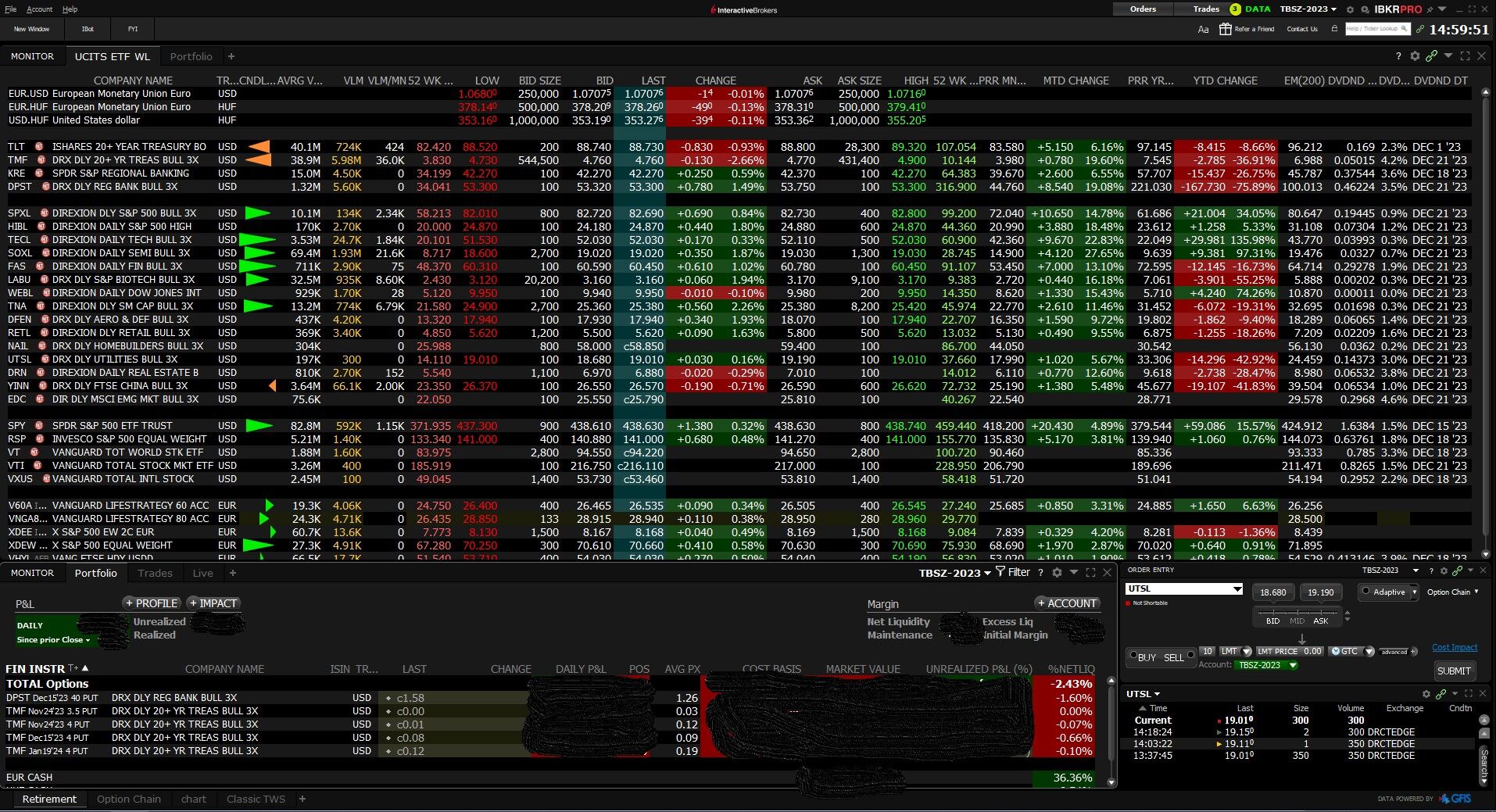
Task: Open the Option Chain bottom workspace tab
Action: click(129, 799)
